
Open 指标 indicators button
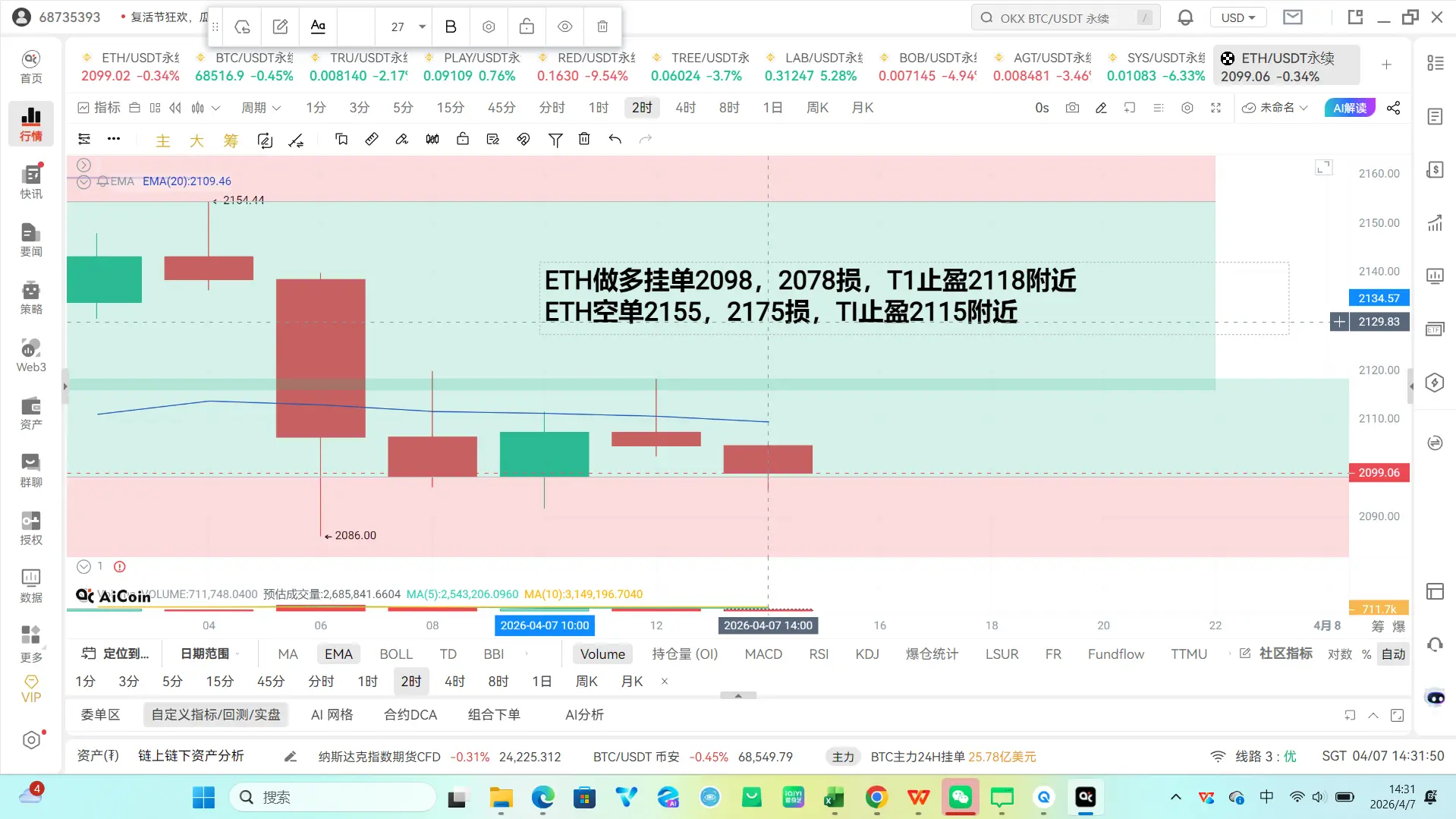pos(99,108)
